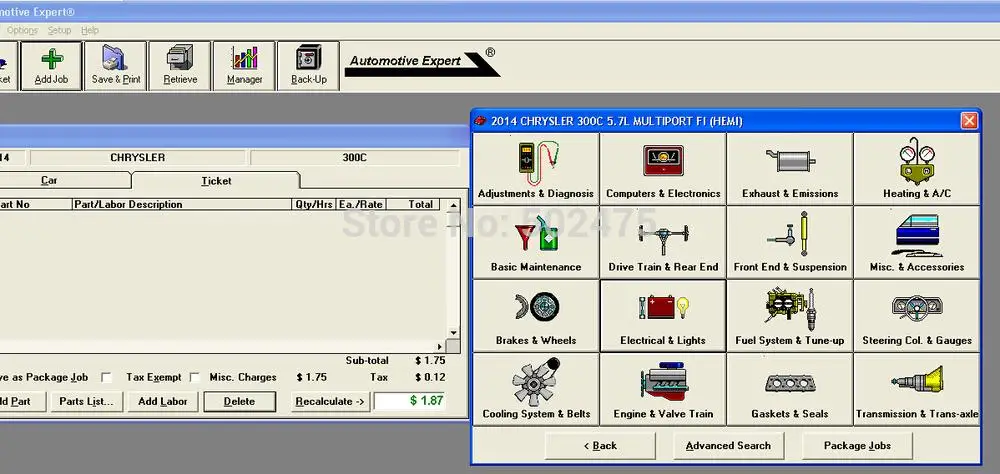Click the Ea./Rate column header

point(360,204)
